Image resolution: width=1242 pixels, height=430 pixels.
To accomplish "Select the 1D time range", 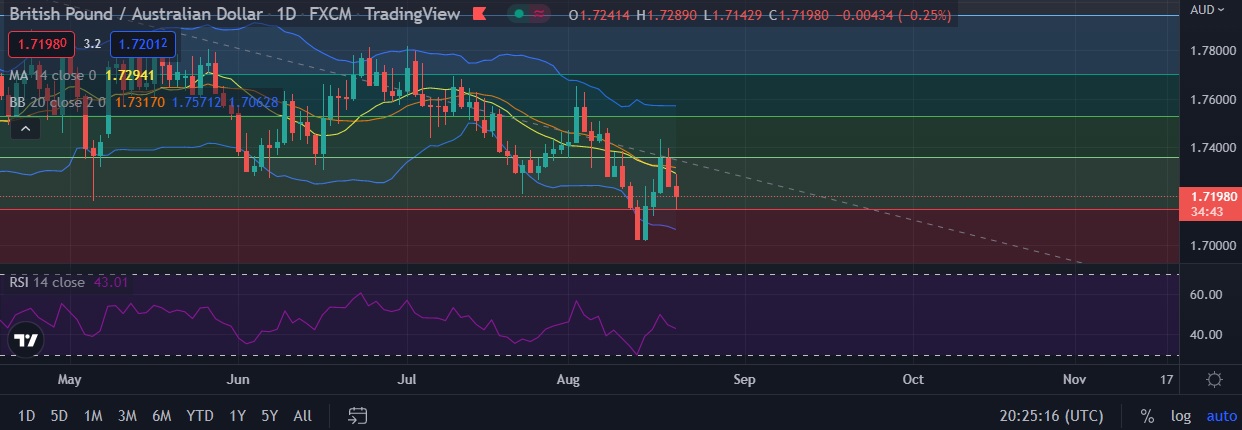I will [27, 416].
